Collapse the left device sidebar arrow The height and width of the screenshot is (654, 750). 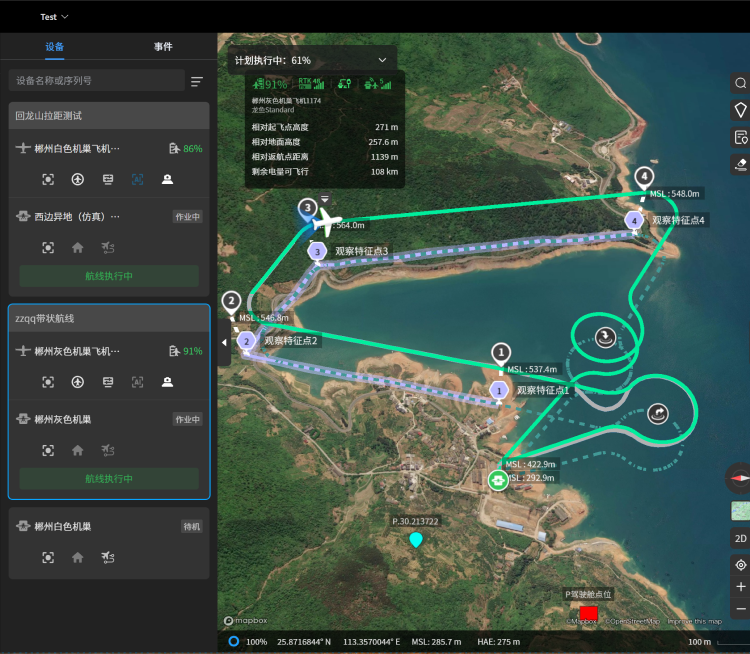(x=224, y=342)
